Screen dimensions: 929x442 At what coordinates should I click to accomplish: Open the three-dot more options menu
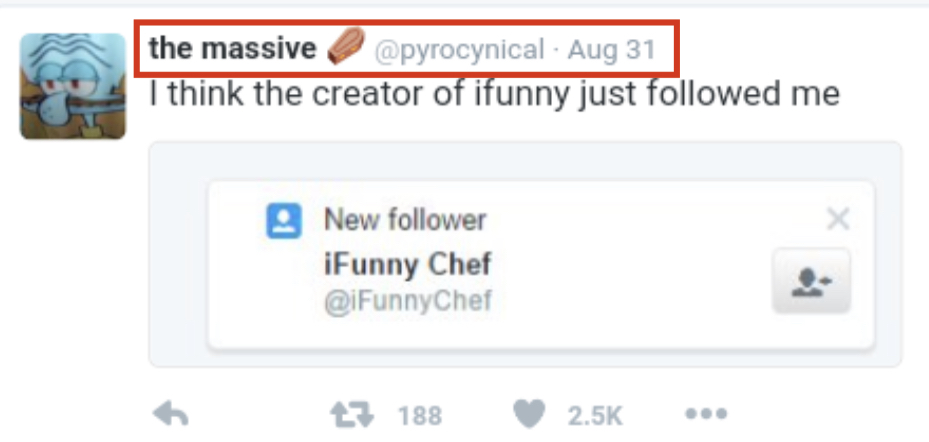704,414
